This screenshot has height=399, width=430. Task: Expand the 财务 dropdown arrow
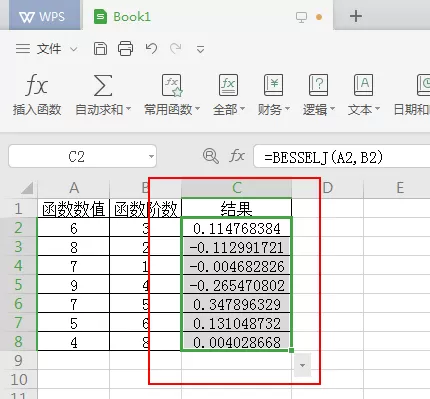(x=287, y=109)
